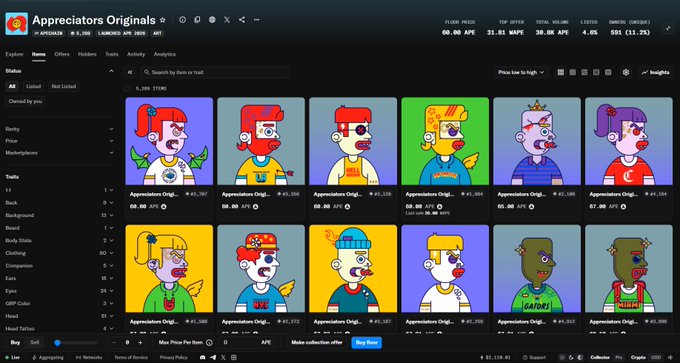Open the collection info icon
Viewport: 680px width, 363px height.
click(182, 20)
